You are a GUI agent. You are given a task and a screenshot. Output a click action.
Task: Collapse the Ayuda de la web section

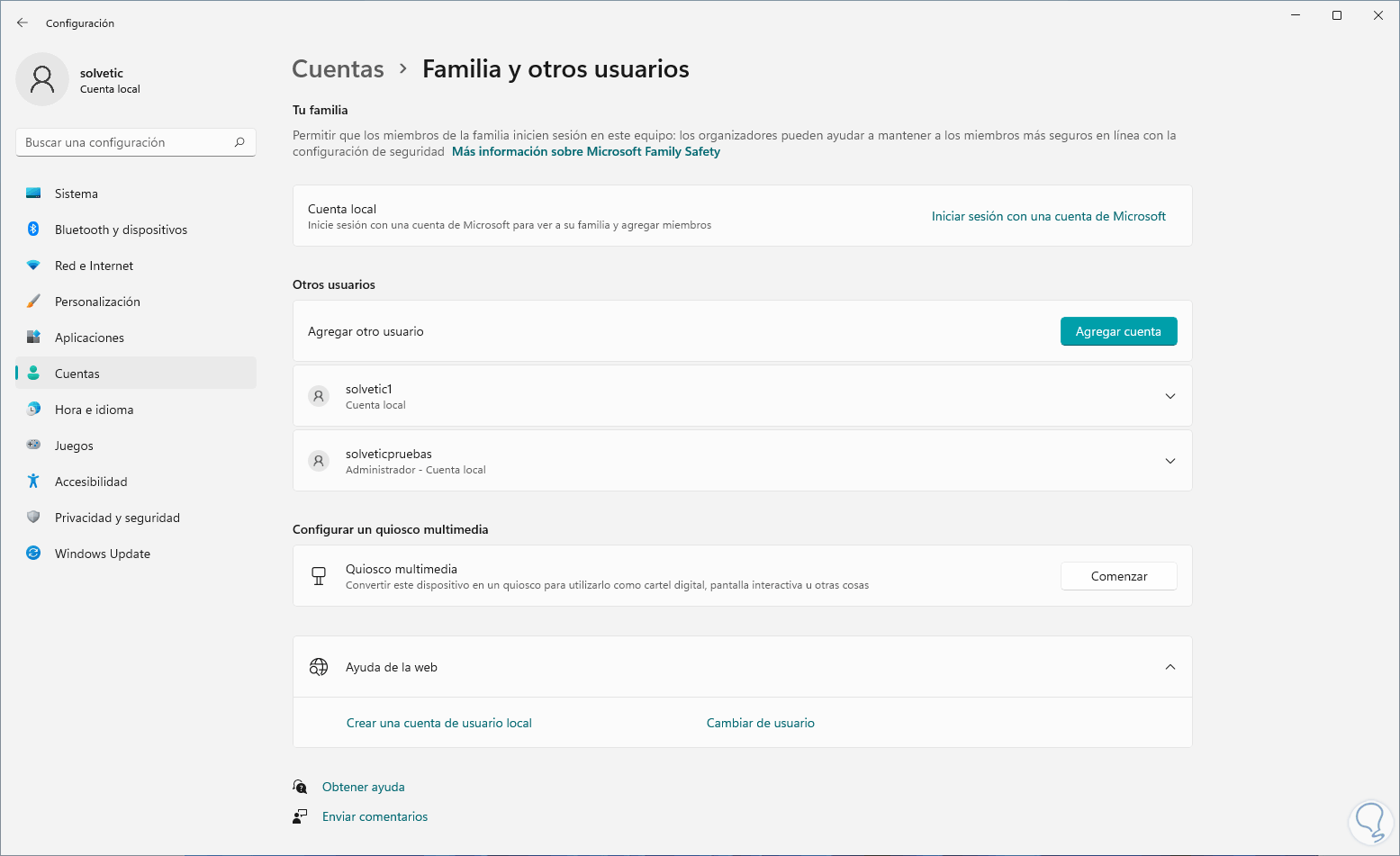tap(1170, 667)
